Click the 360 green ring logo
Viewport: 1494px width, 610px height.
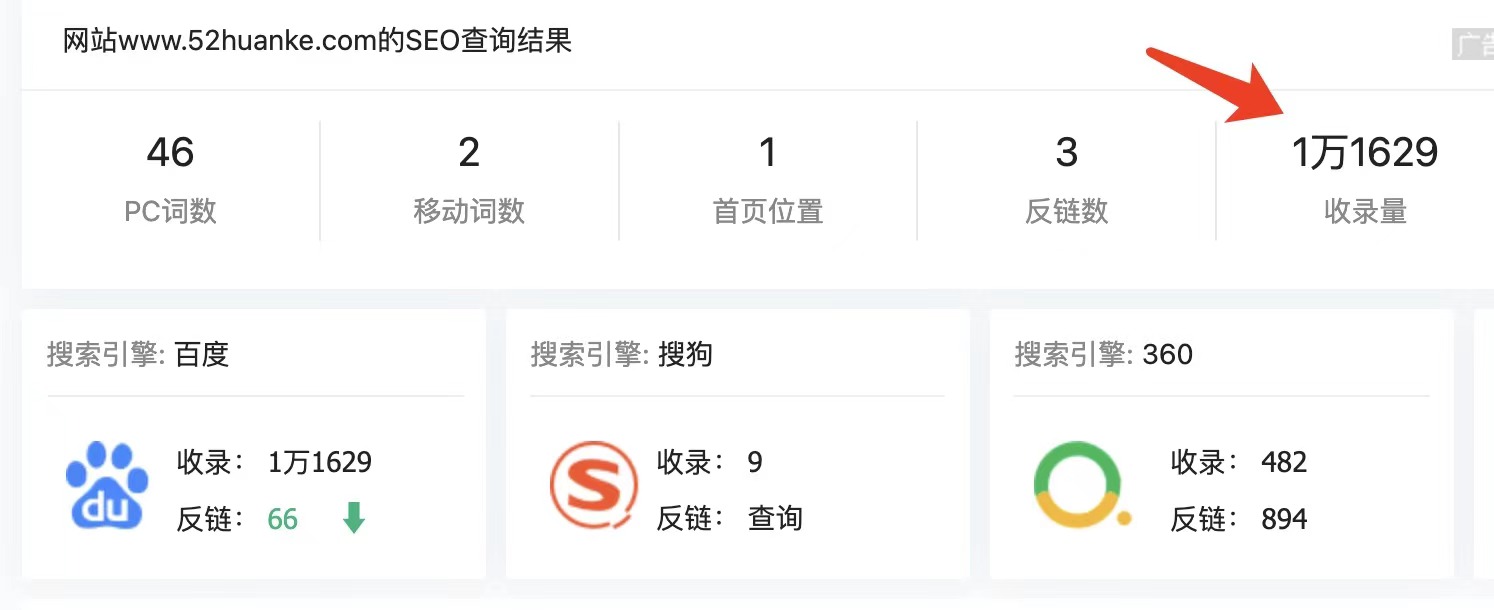1080,485
